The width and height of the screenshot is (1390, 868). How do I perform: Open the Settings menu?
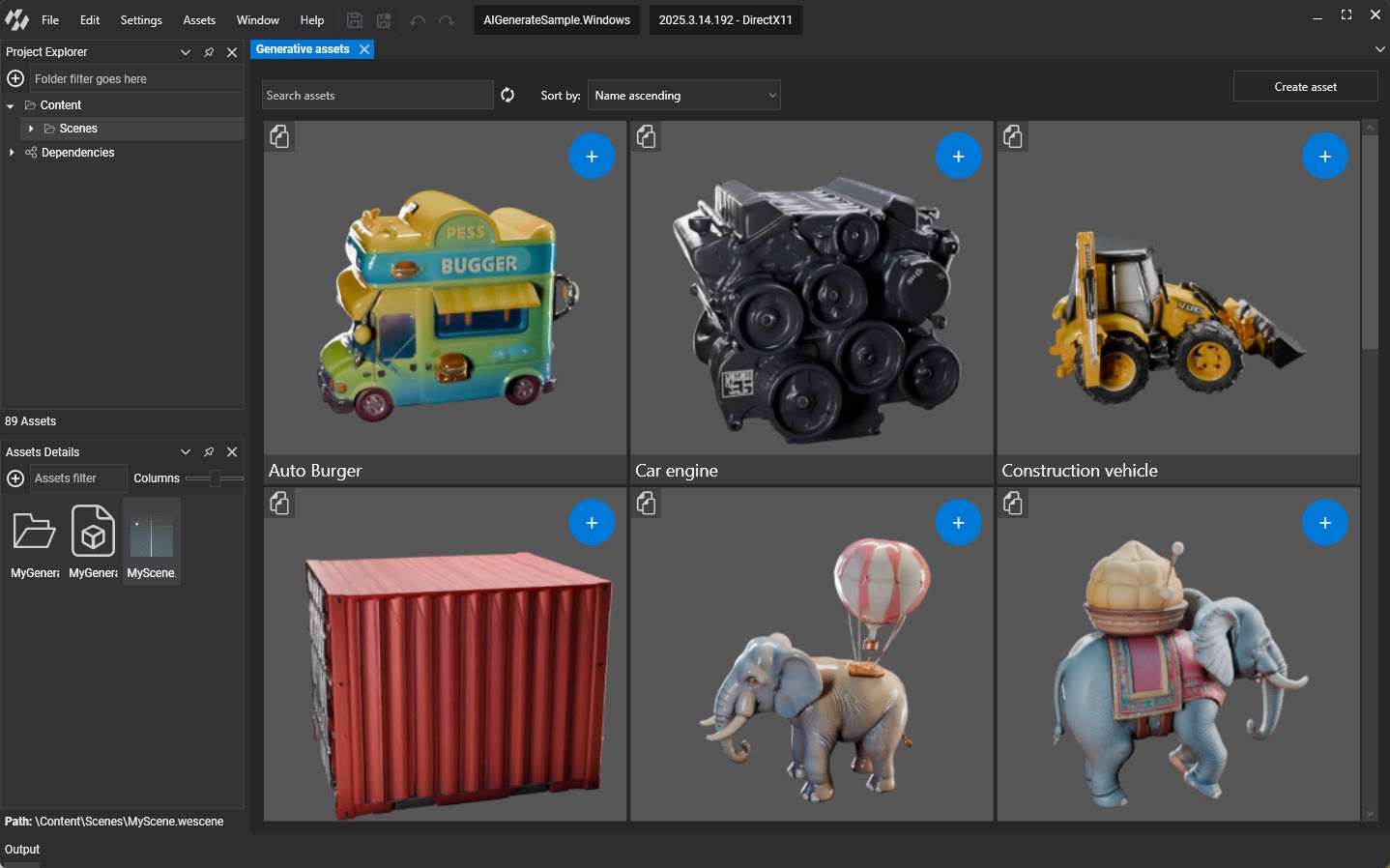coord(141,20)
